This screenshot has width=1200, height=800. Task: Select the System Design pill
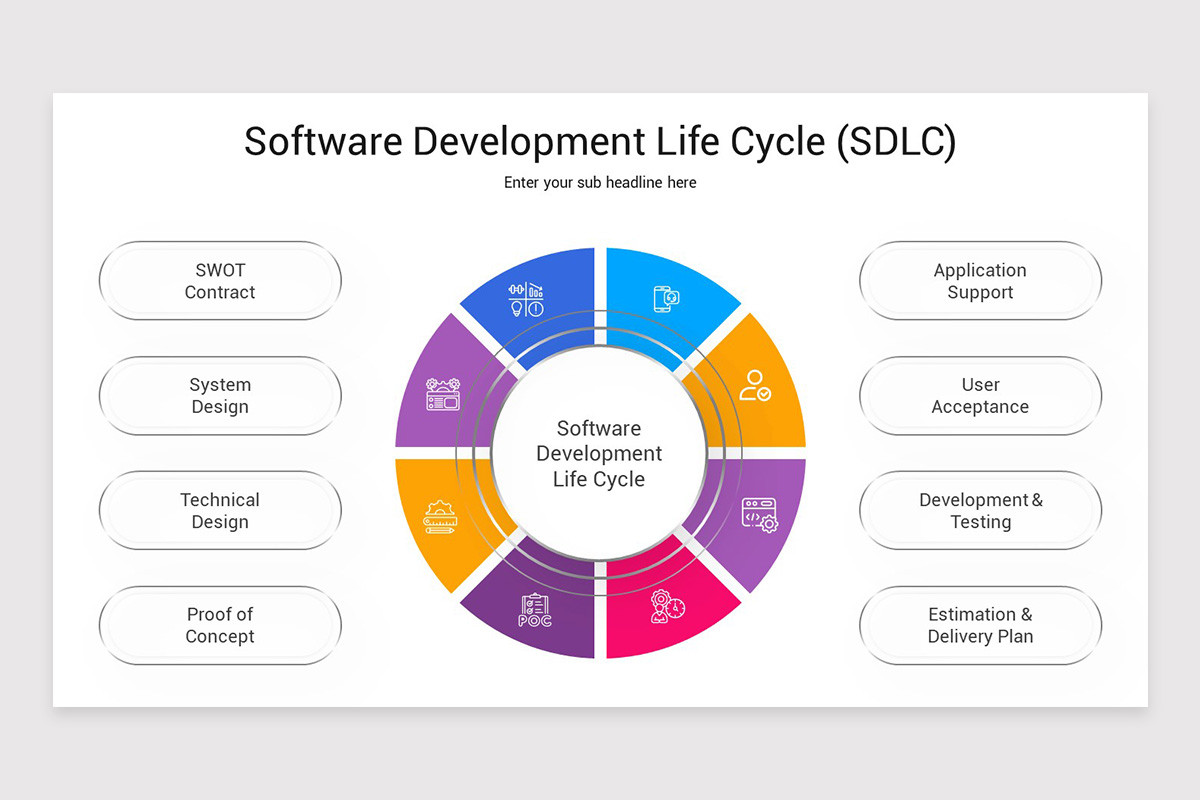[x=220, y=396]
